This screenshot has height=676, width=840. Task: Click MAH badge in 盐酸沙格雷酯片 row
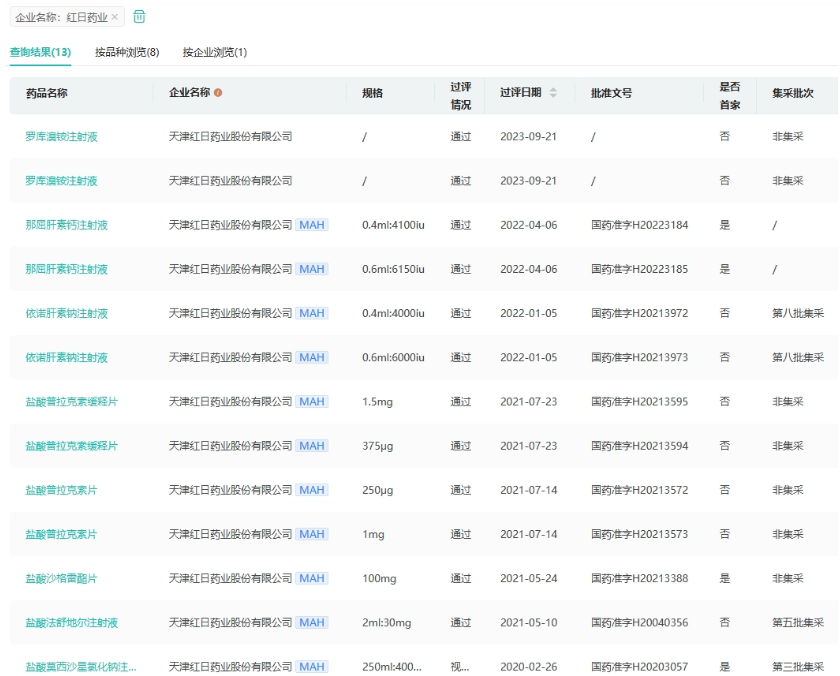click(x=312, y=578)
